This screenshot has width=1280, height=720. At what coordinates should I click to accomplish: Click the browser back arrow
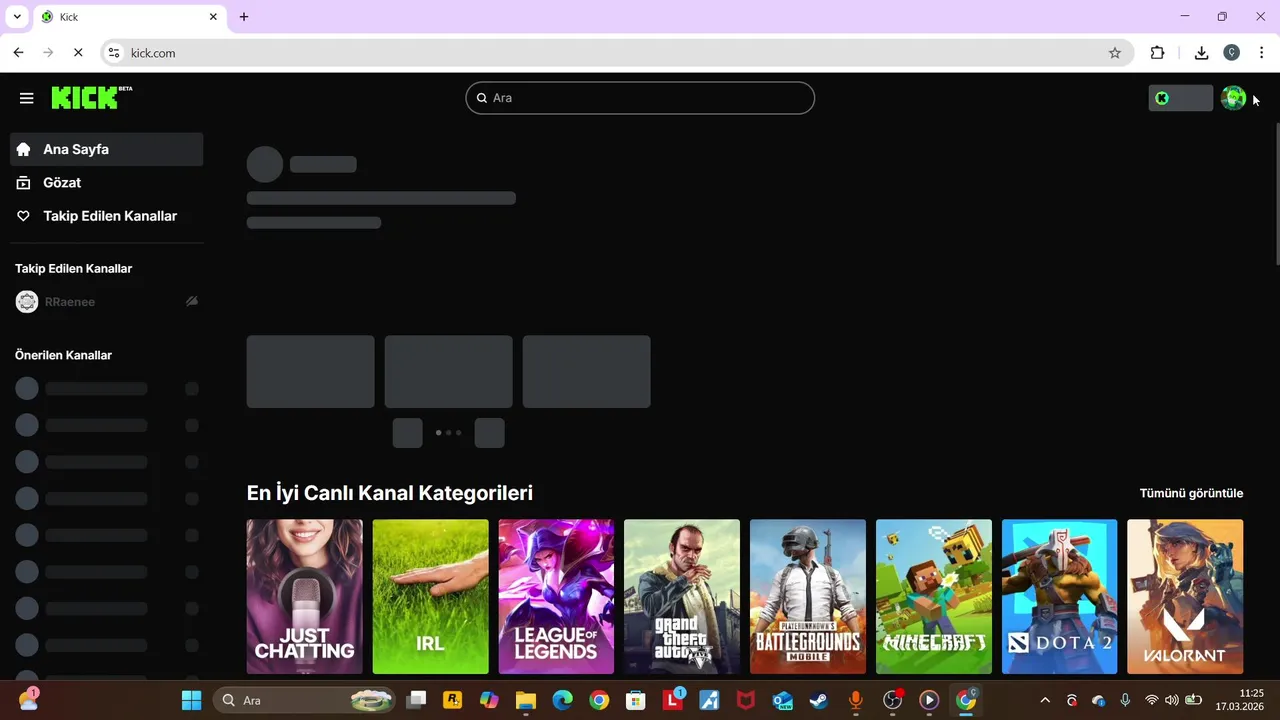18,53
